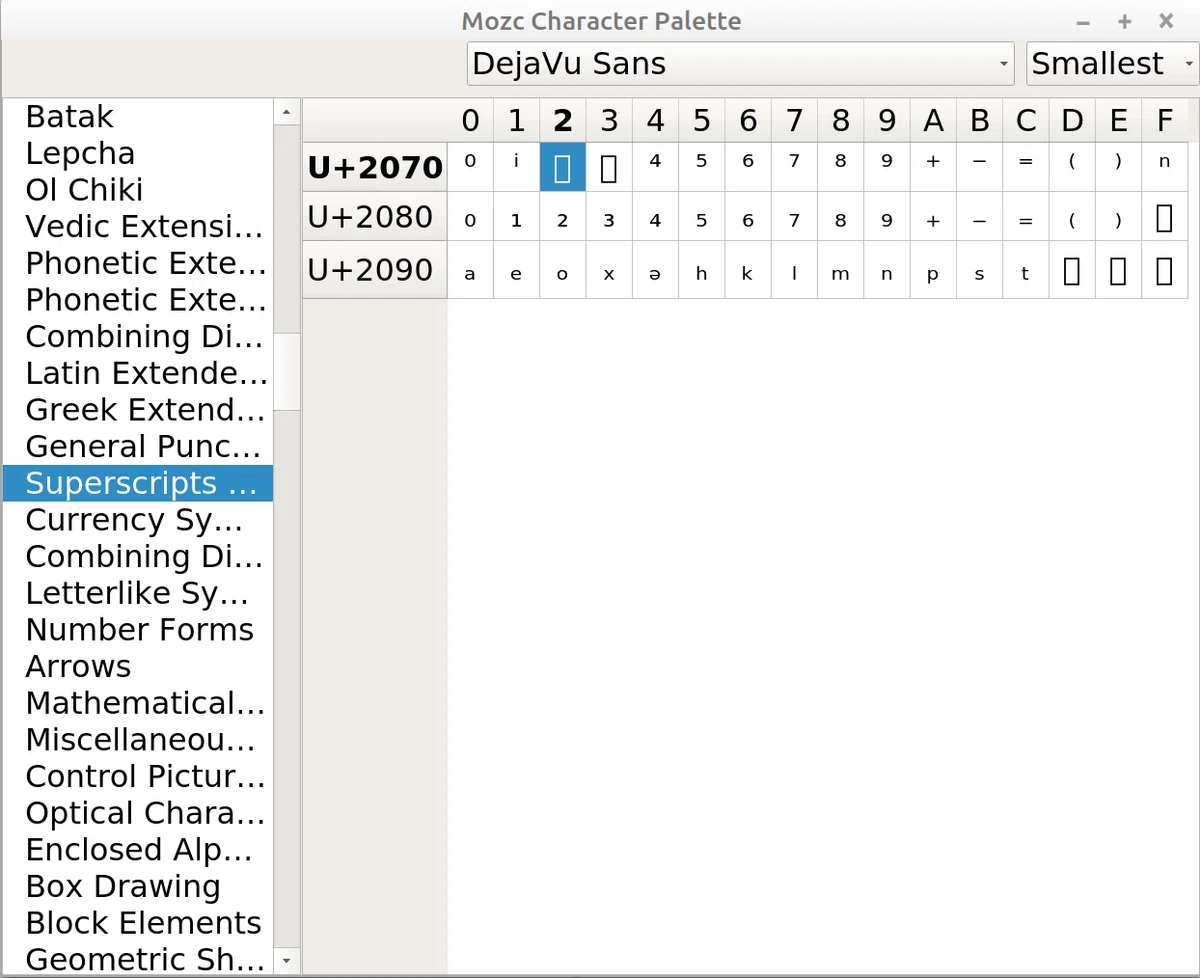Pick subscript 0 in row U+2080

click(x=470, y=218)
